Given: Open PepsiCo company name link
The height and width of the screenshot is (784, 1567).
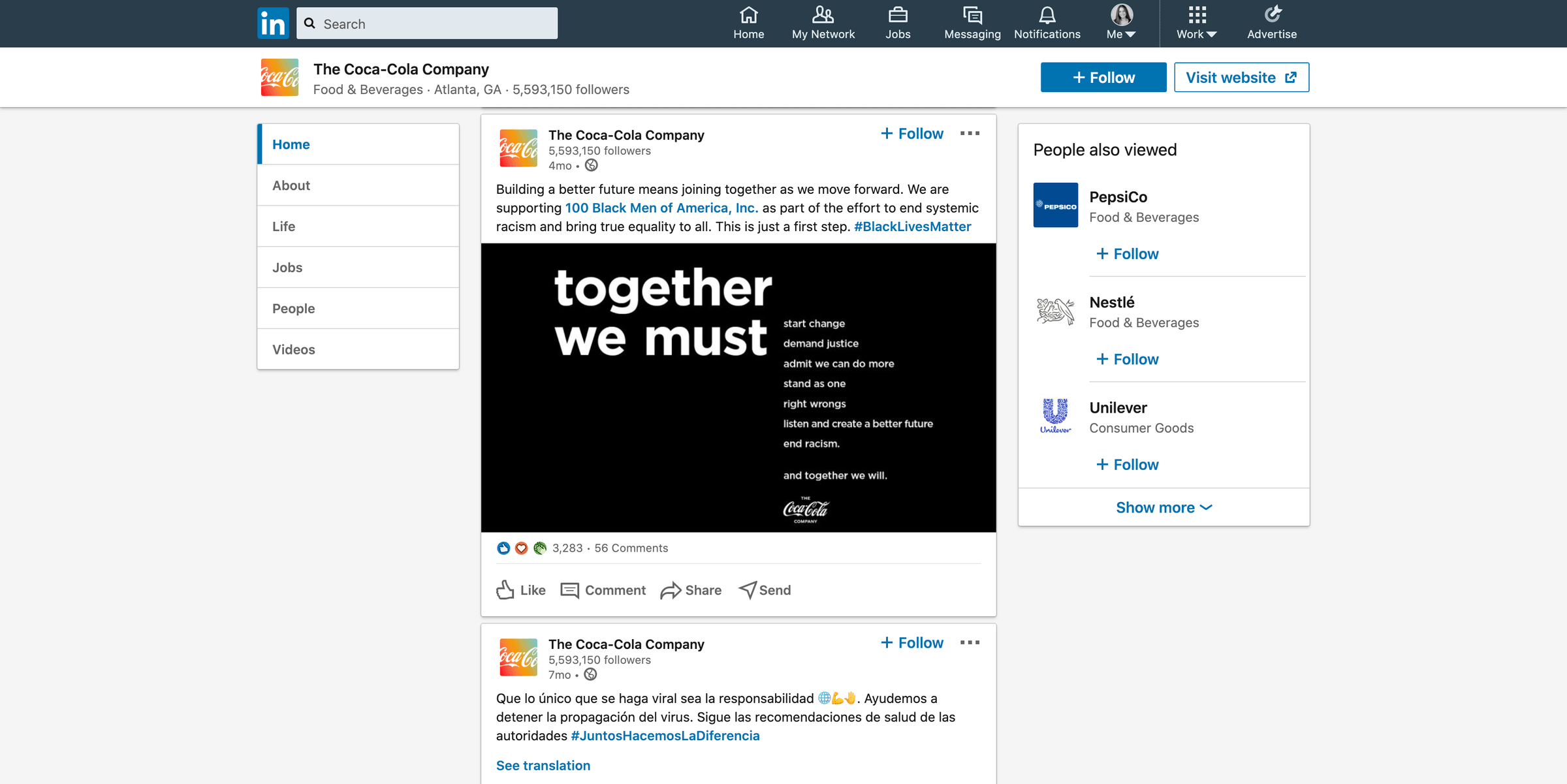Looking at the screenshot, I should click(1118, 197).
